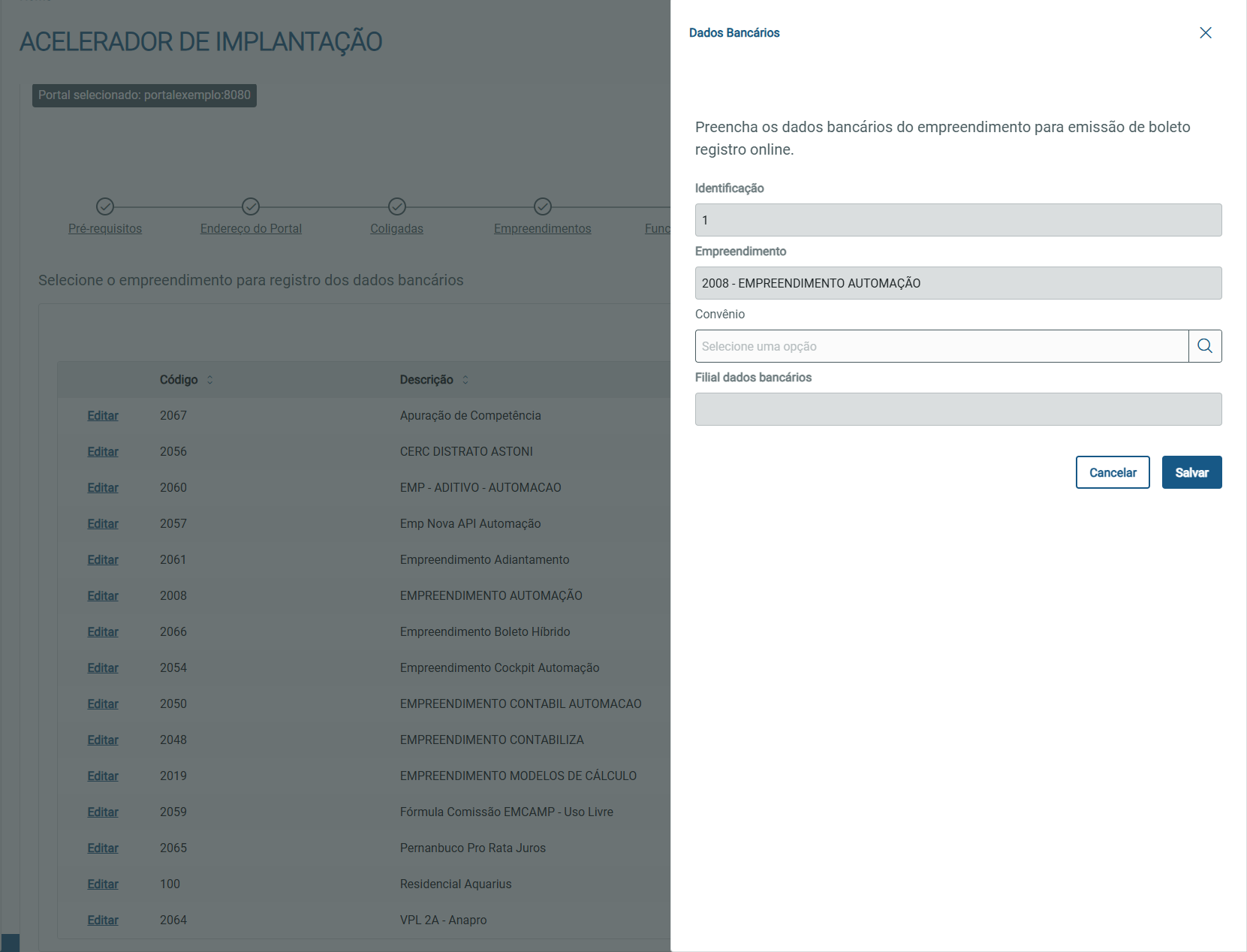Go to the Coligadas step
The width and height of the screenshot is (1247, 952).
pyautogui.click(x=396, y=229)
